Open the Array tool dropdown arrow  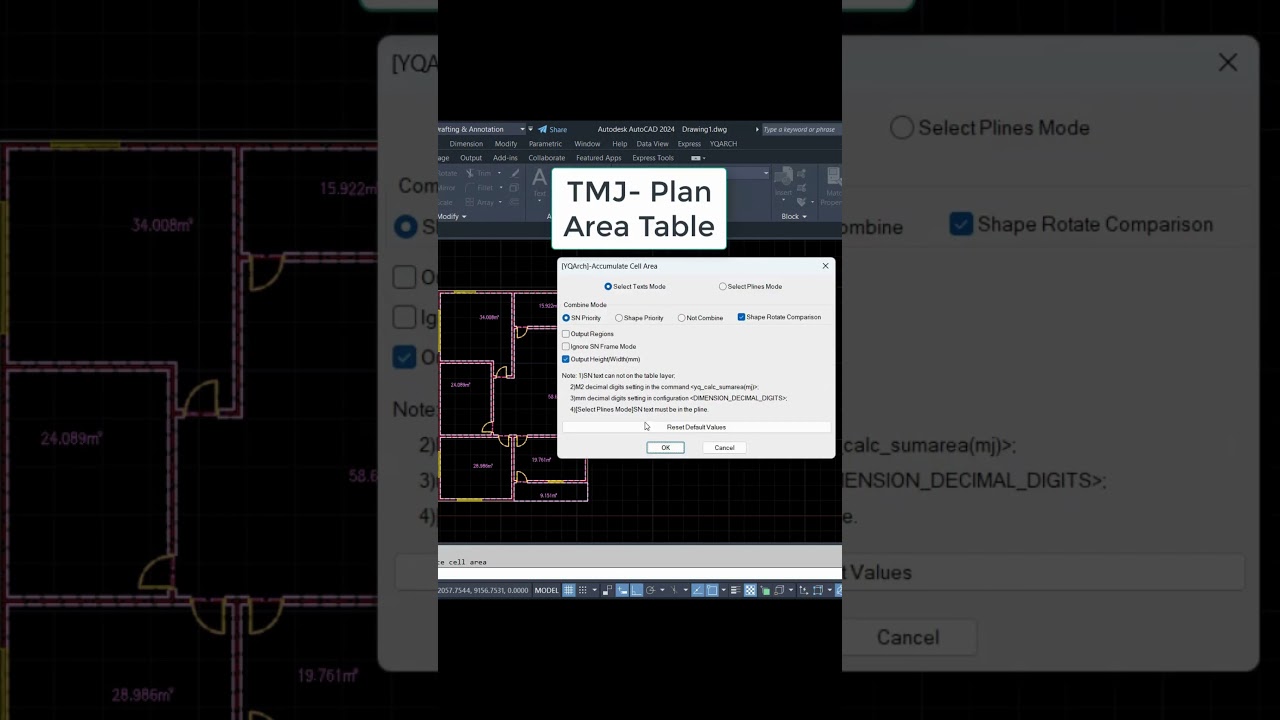point(499,202)
